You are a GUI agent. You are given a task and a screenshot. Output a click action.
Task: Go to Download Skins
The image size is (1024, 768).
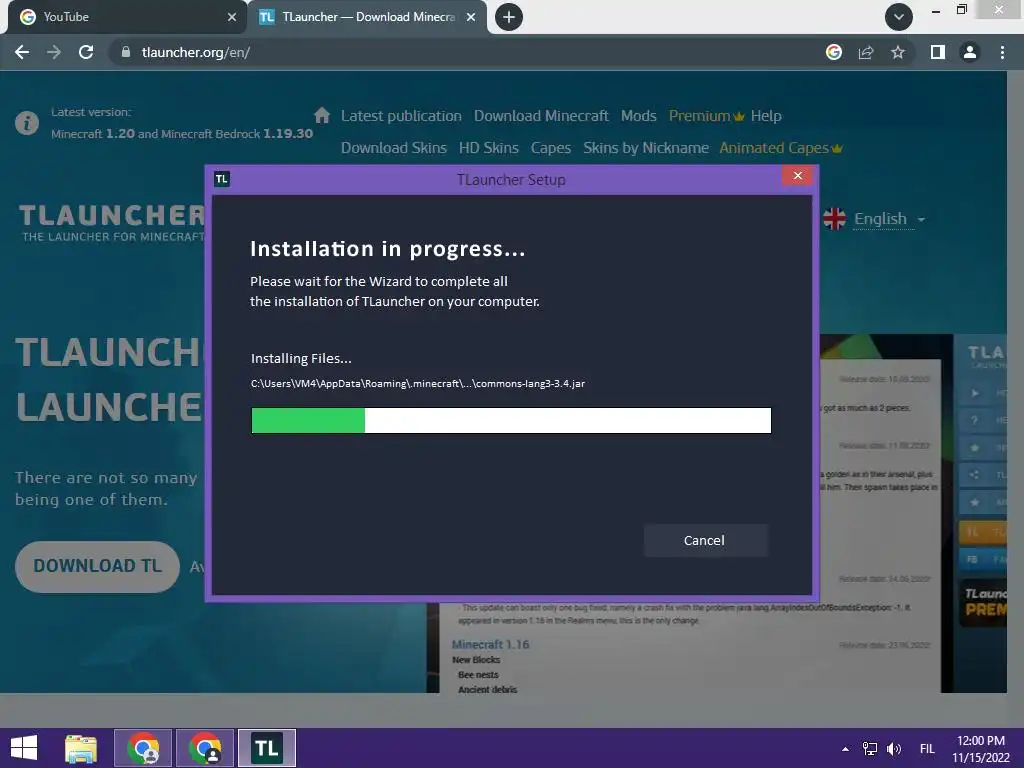[394, 148]
